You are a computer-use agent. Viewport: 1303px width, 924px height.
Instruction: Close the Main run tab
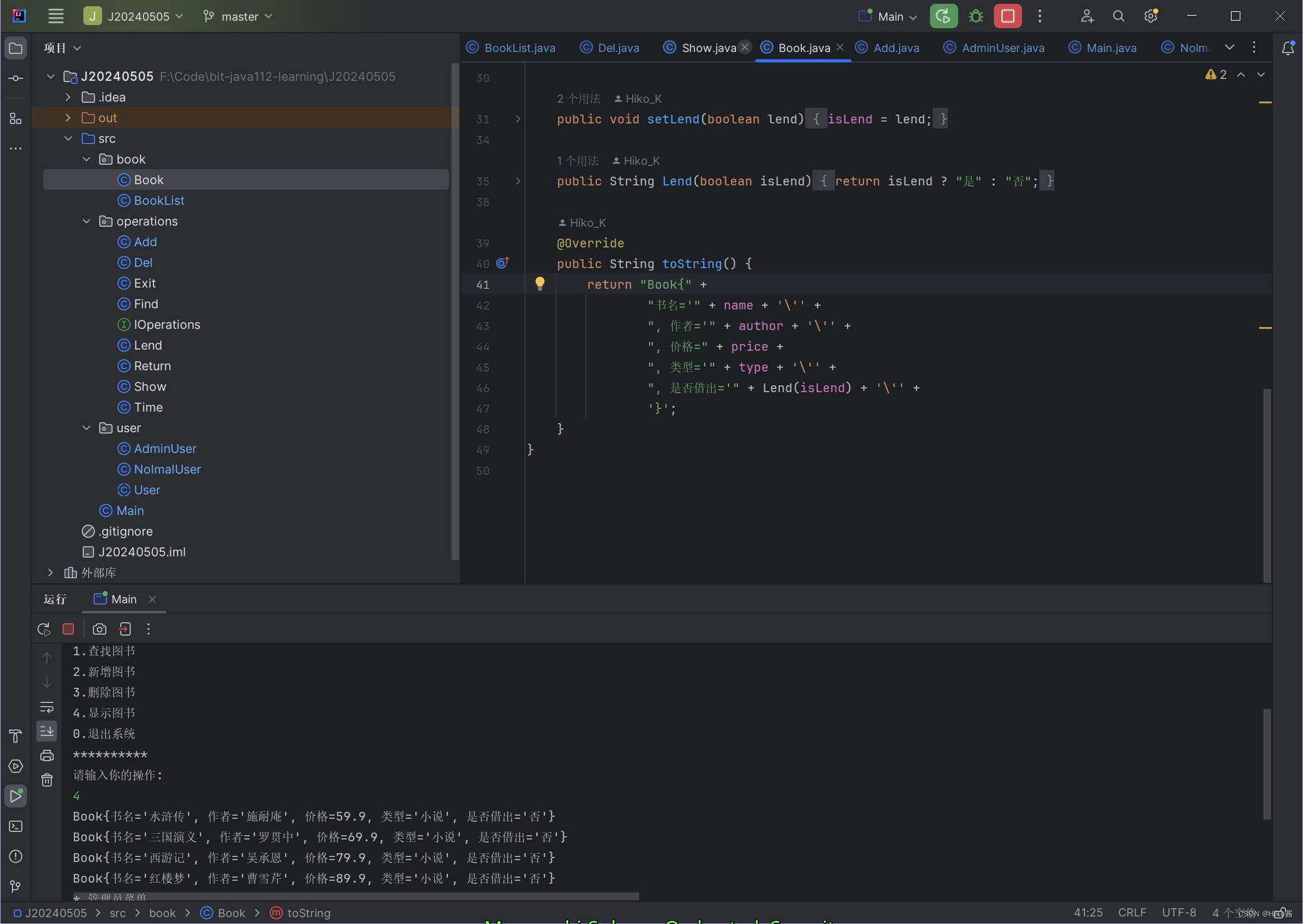click(152, 600)
